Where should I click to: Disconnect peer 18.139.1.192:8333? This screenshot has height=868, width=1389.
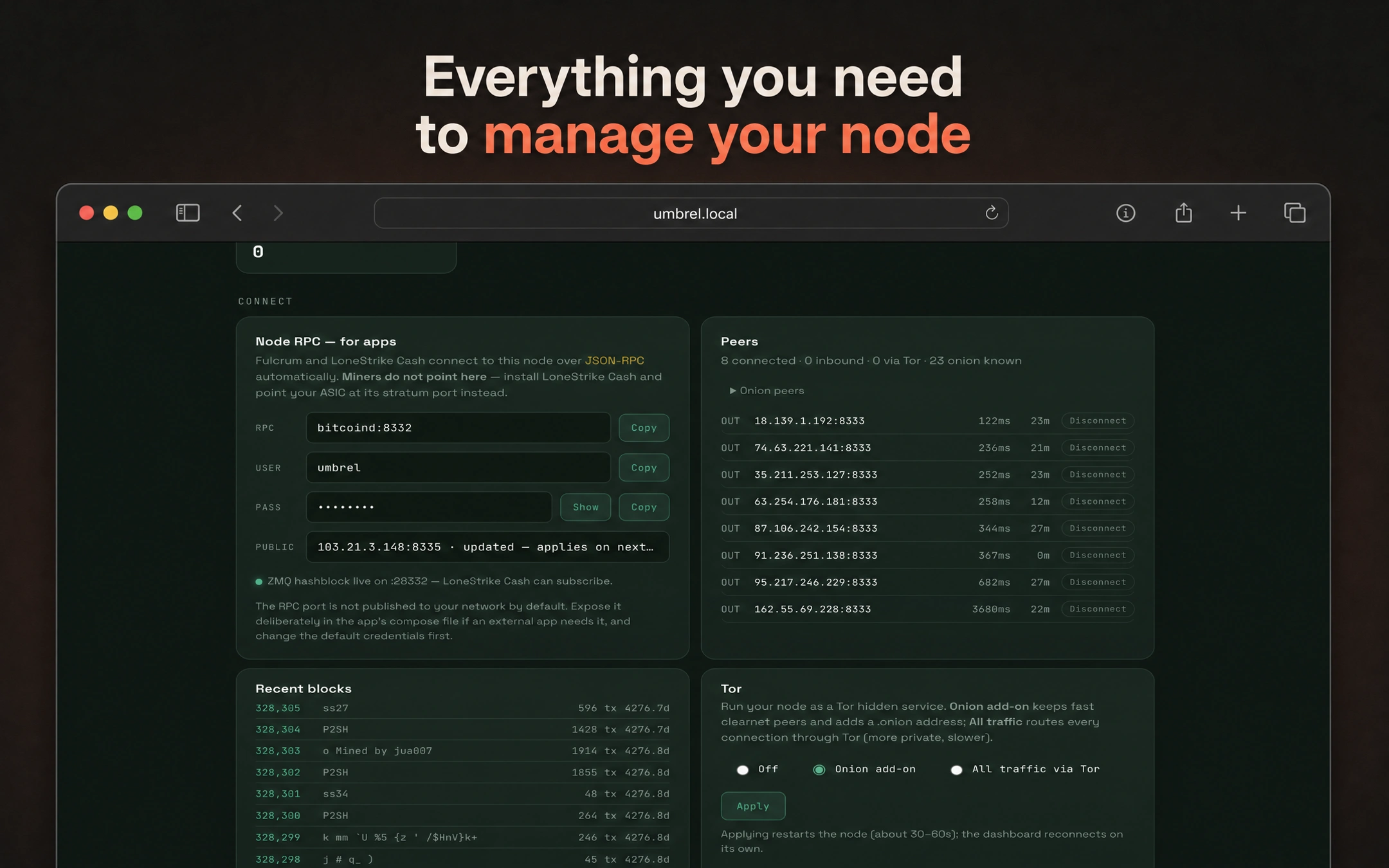1097,420
